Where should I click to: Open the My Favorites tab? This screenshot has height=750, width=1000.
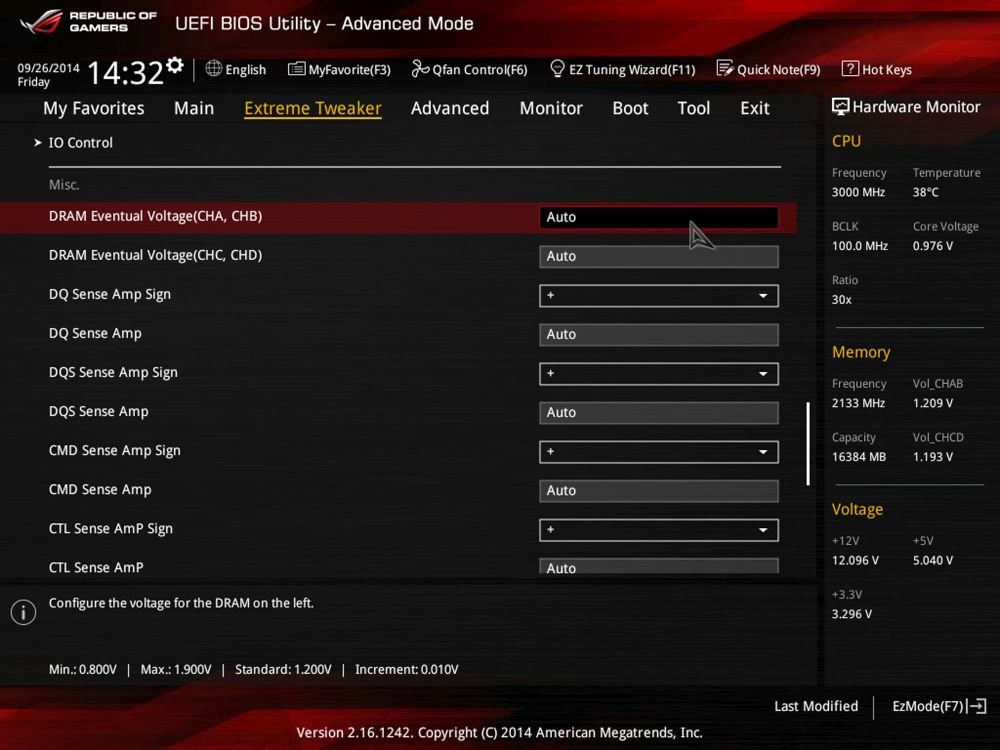[x=94, y=108]
